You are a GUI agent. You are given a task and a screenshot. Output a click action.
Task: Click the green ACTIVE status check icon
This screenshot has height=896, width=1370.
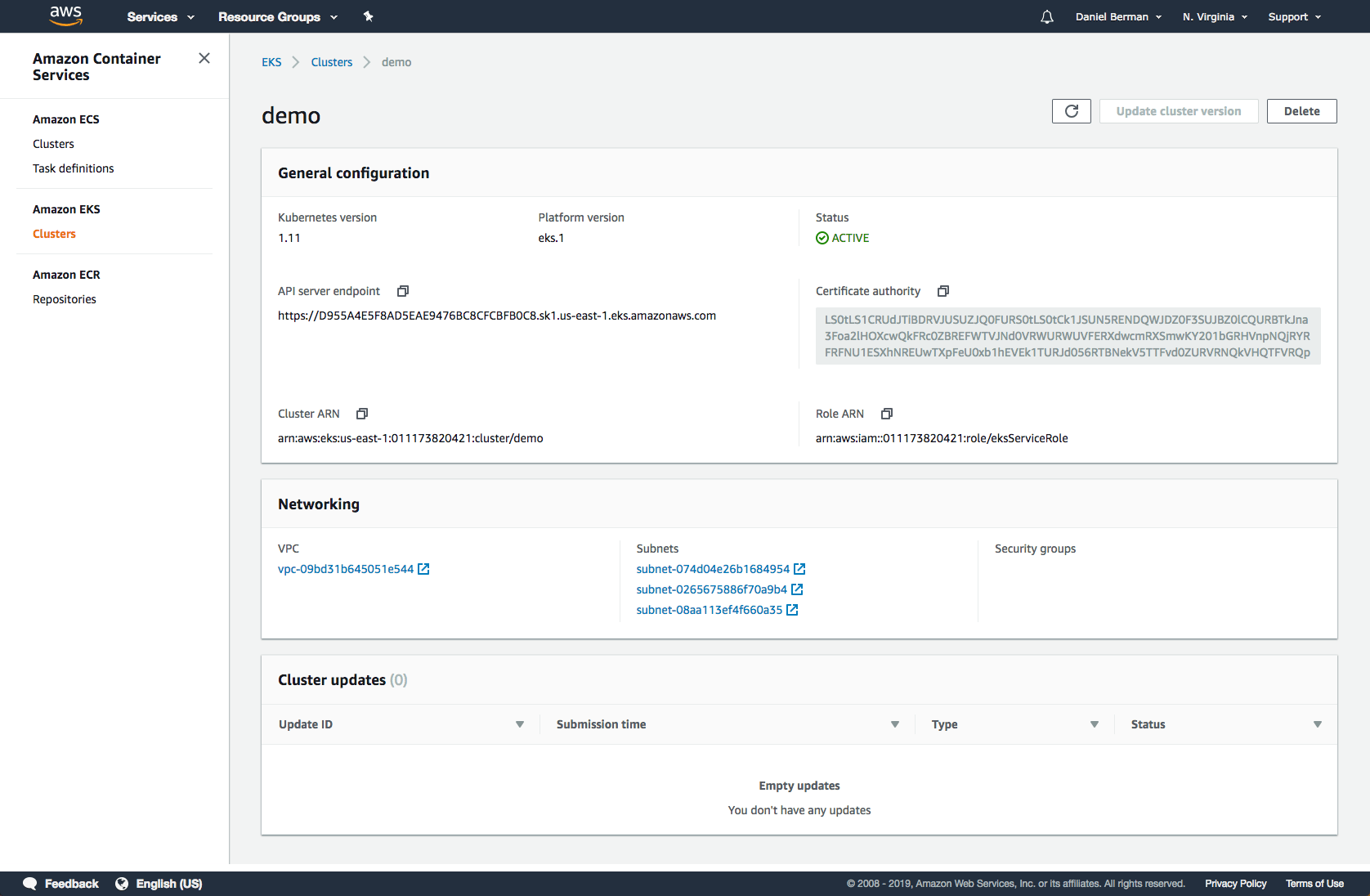click(x=822, y=238)
